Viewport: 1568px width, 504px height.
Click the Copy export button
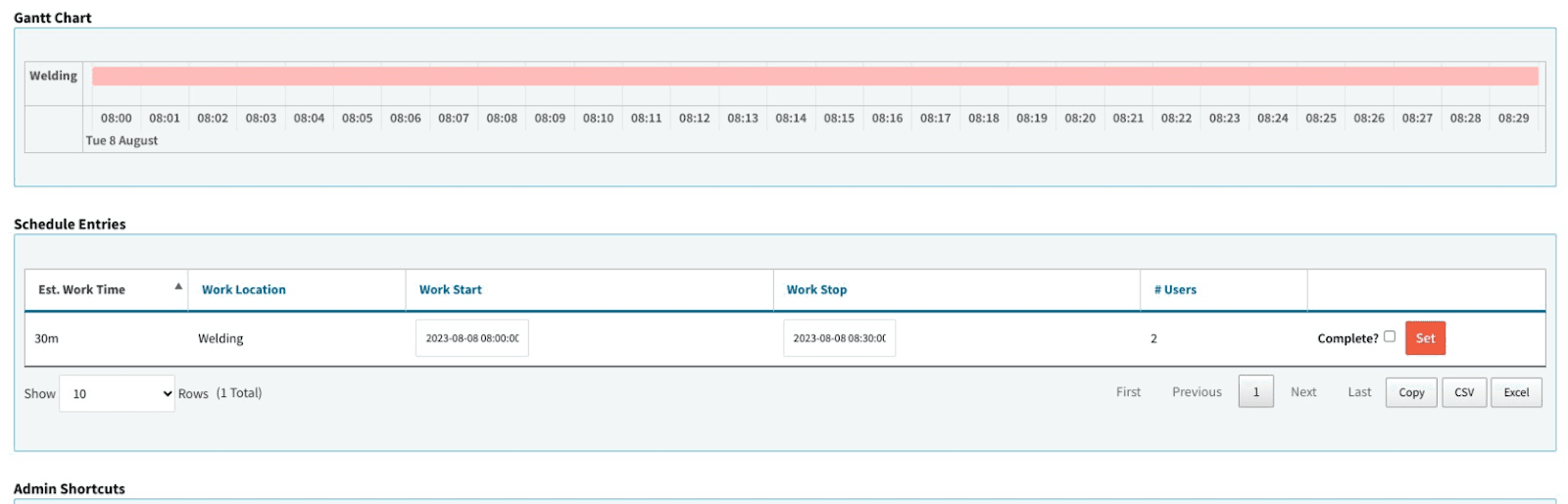point(1411,392)
